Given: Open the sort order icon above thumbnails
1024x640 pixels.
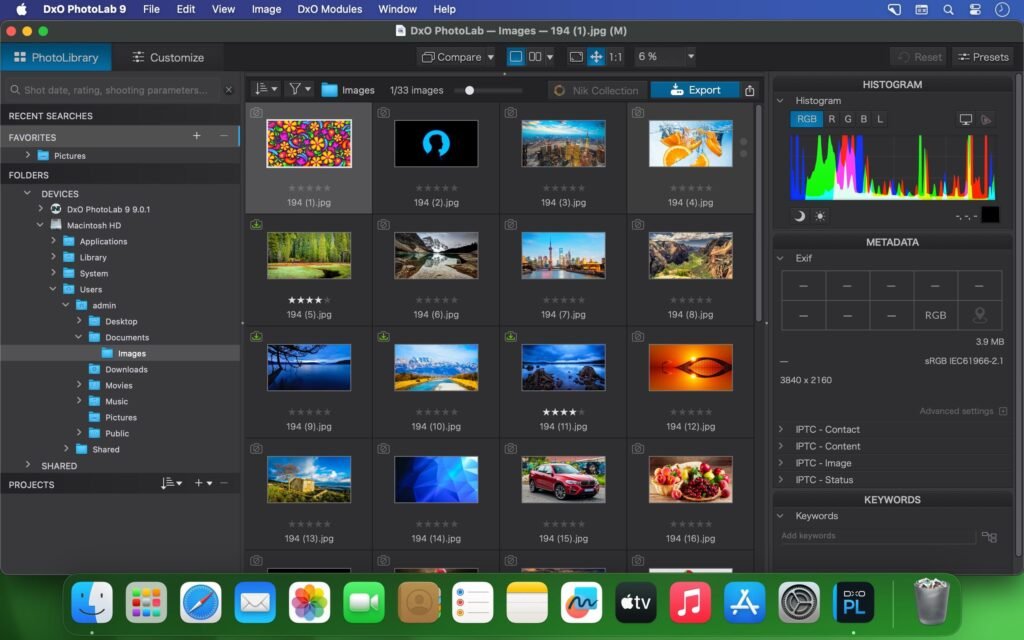Looking at the screenshot, I should (x=262, y=89).
